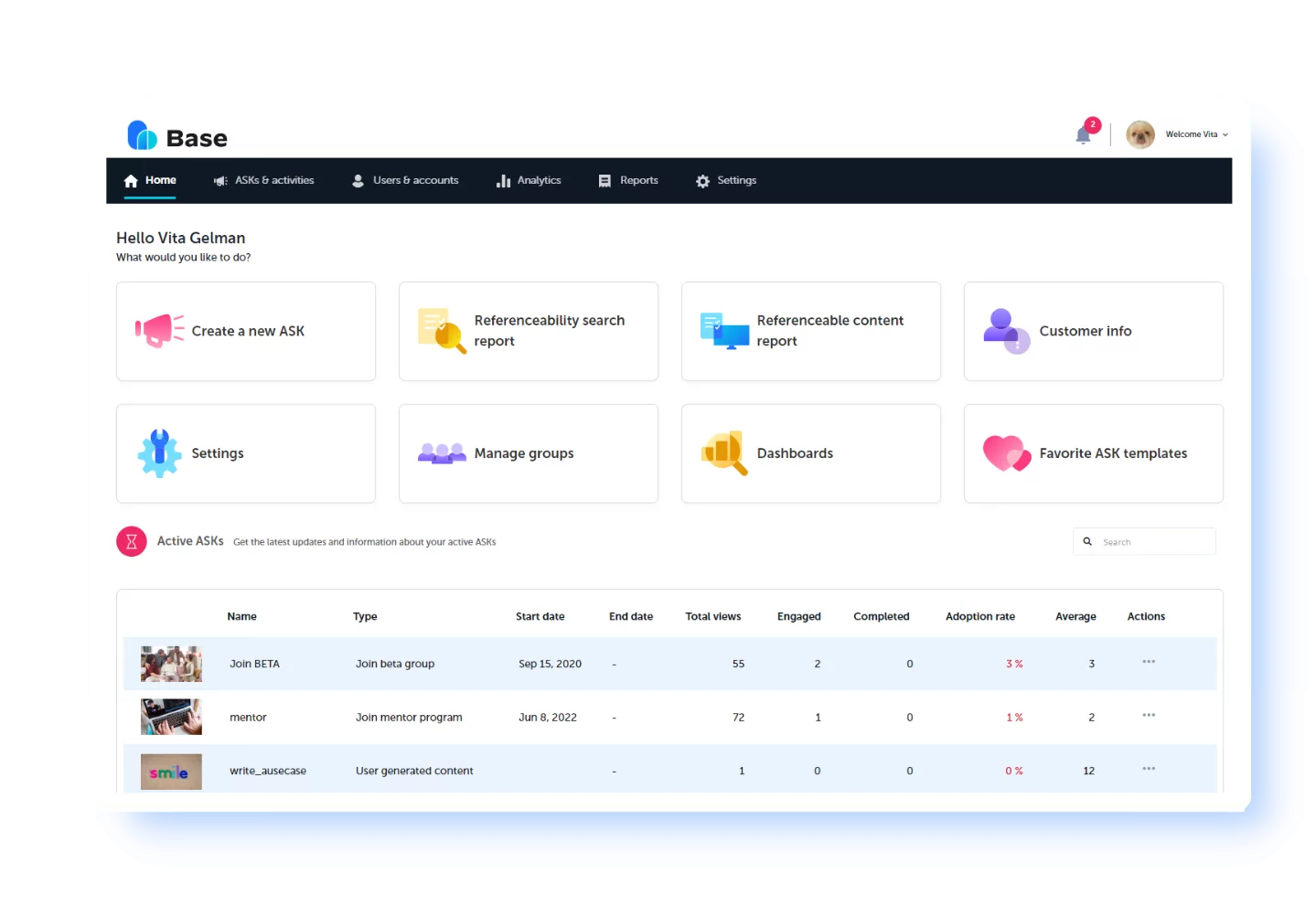
Task: Click the write_ausecase ASK name
Action: click(267, 771)
